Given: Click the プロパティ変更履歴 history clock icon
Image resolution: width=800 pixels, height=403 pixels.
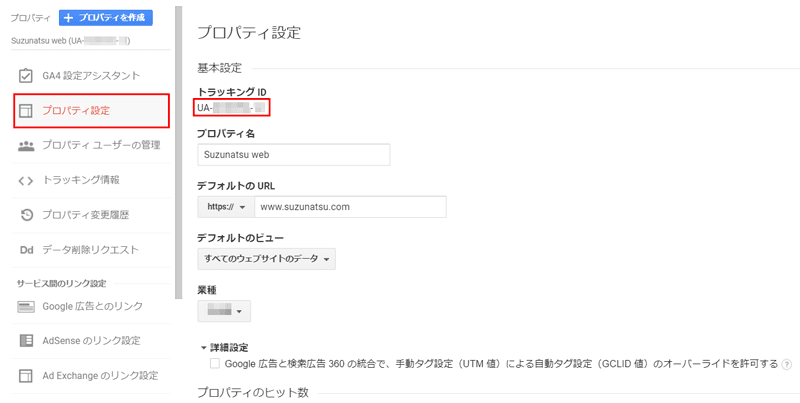Looking at the screenshot, I should click(27, 215).
